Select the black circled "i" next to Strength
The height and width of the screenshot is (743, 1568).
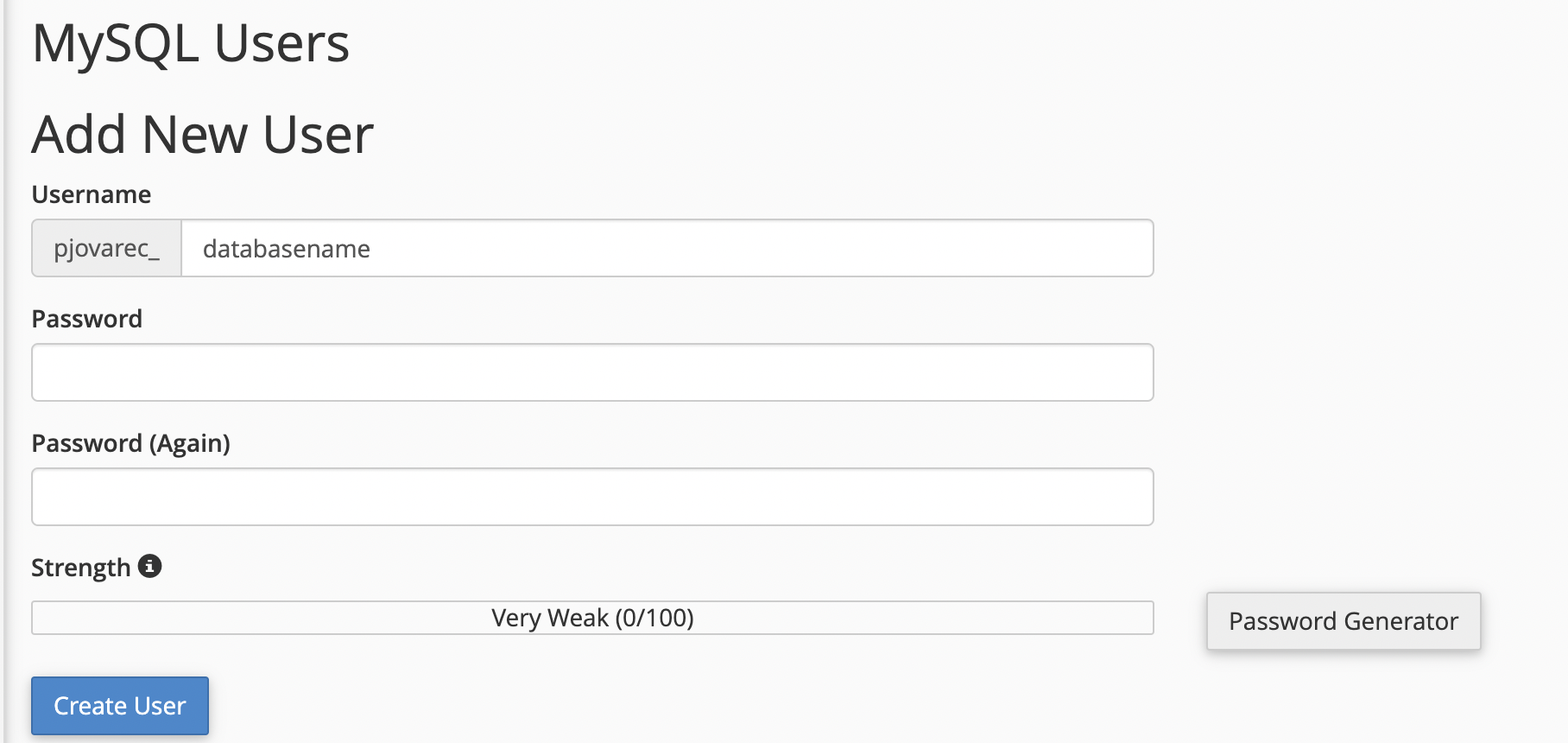pos(149,566)
